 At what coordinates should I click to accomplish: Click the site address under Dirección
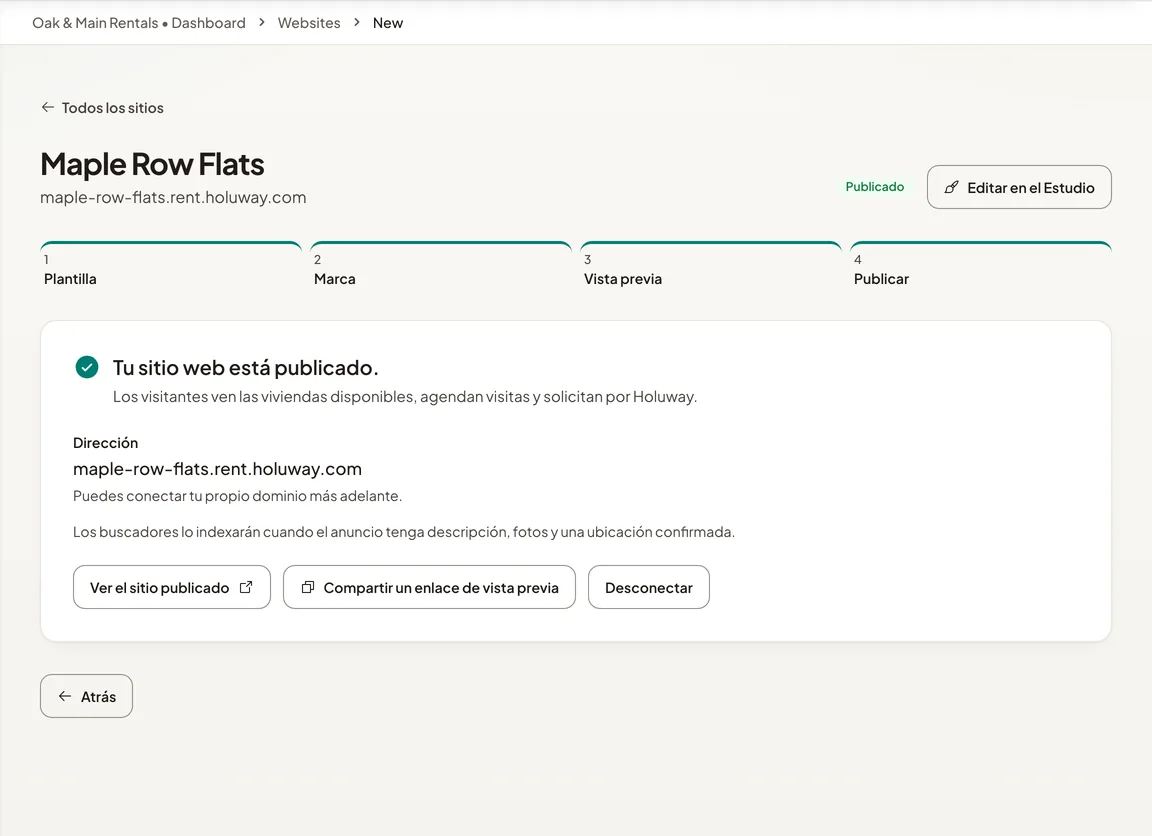click(217, 469)
